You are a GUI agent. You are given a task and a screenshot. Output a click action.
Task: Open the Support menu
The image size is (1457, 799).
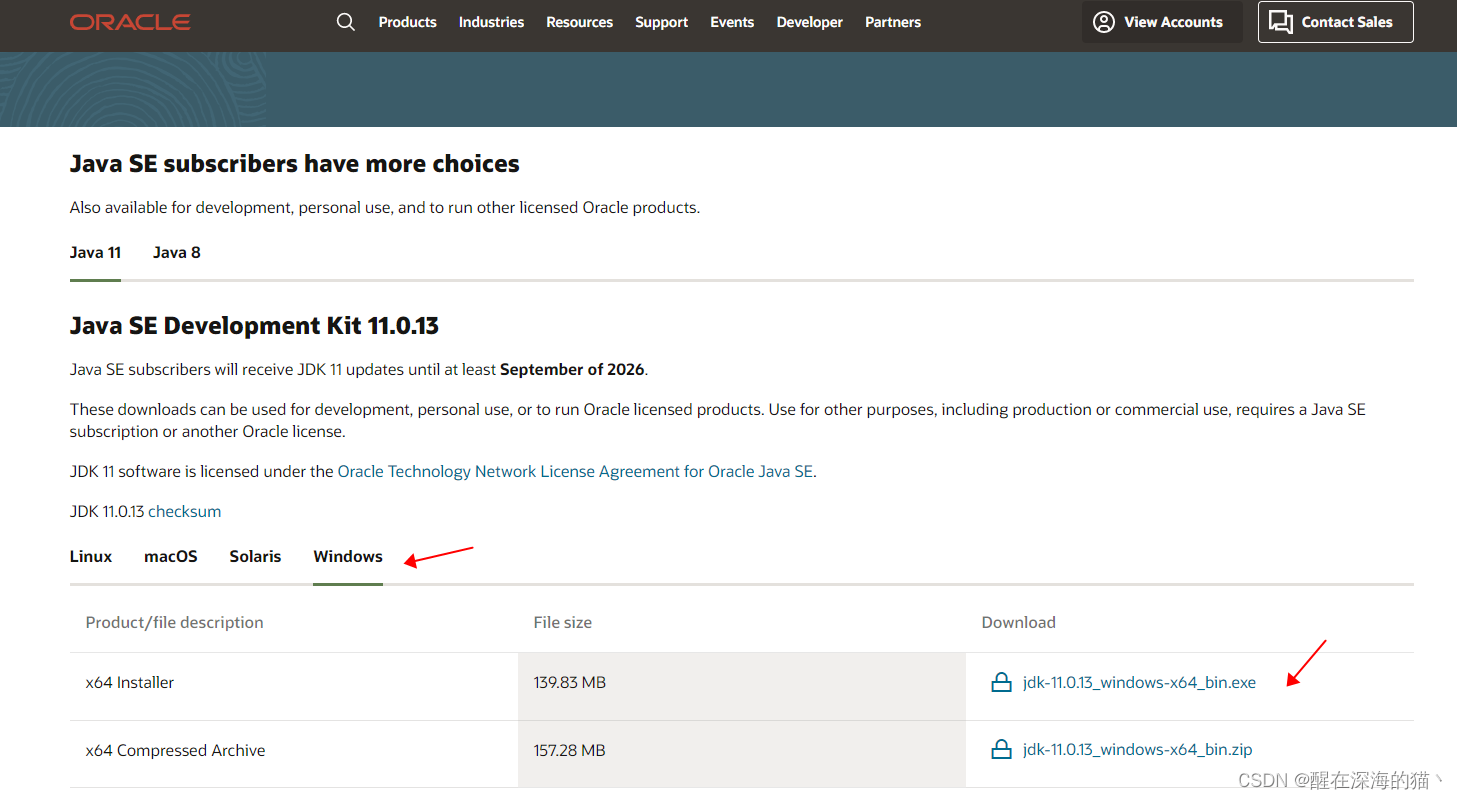coord(662,22)
